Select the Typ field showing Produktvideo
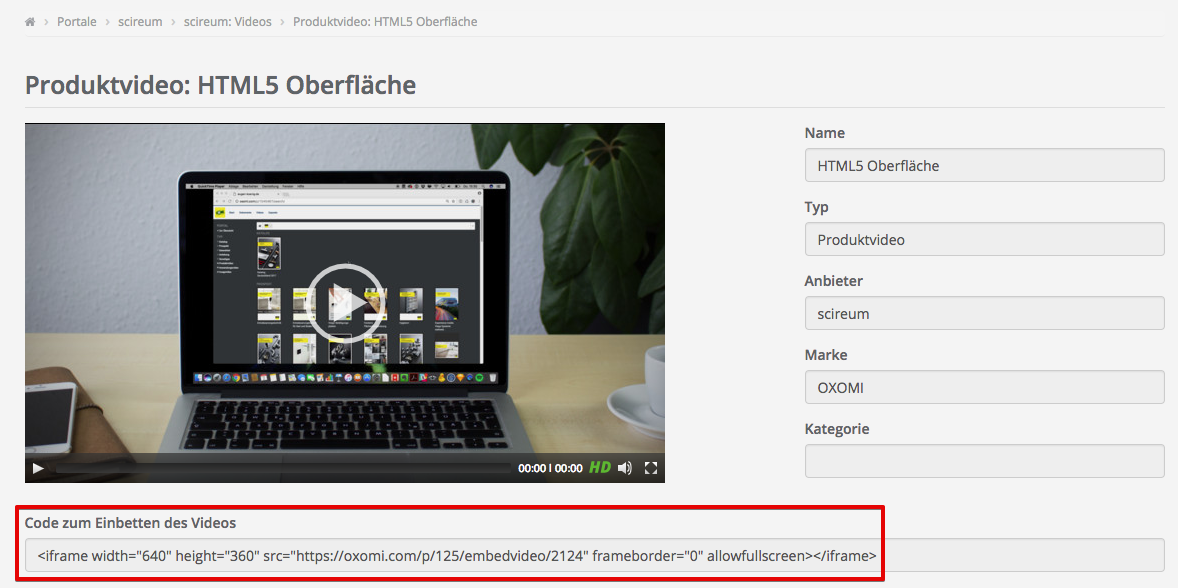 (x=984, y=240)
